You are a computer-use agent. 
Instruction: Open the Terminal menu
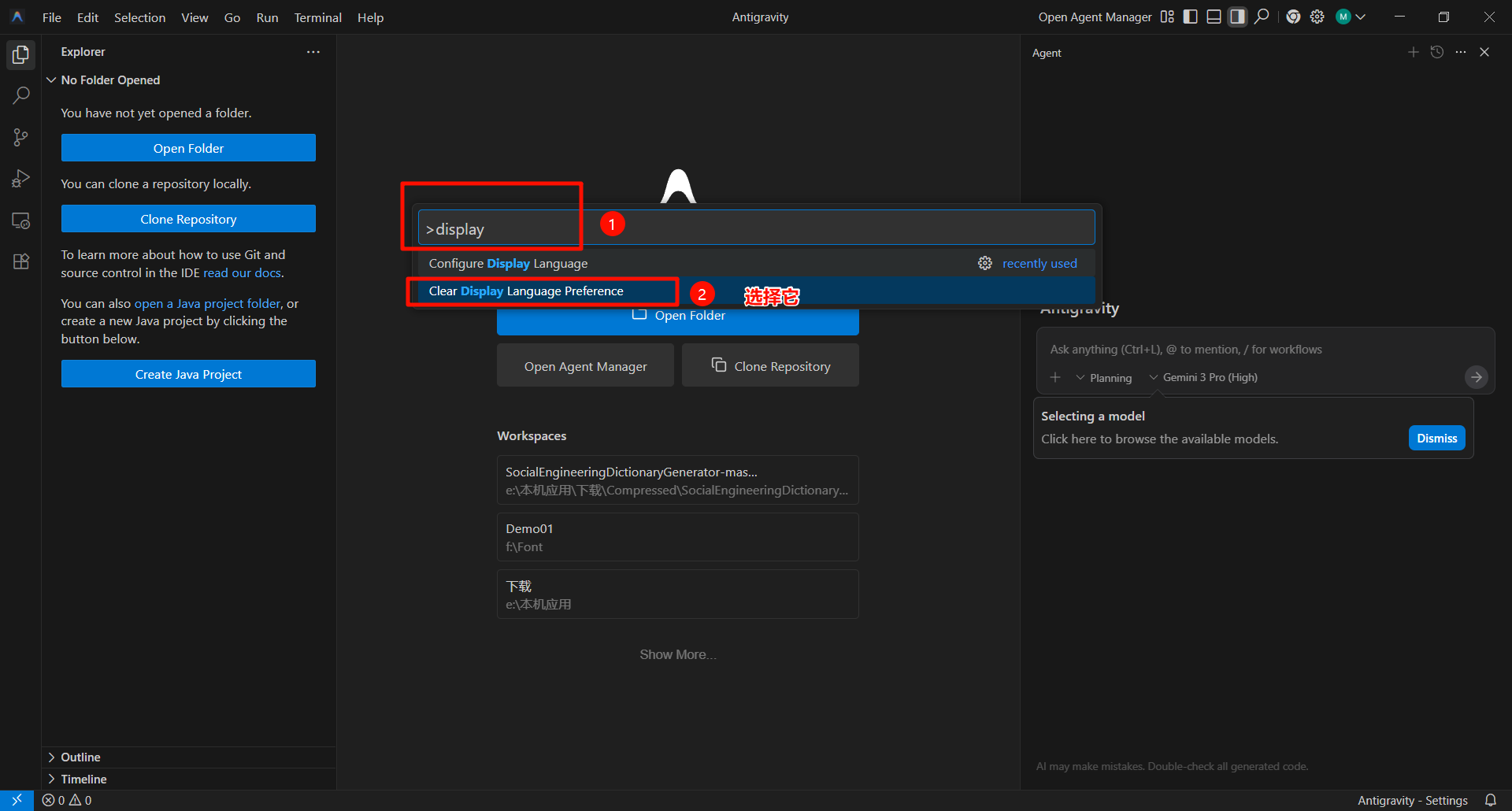[x=317, y=17]
